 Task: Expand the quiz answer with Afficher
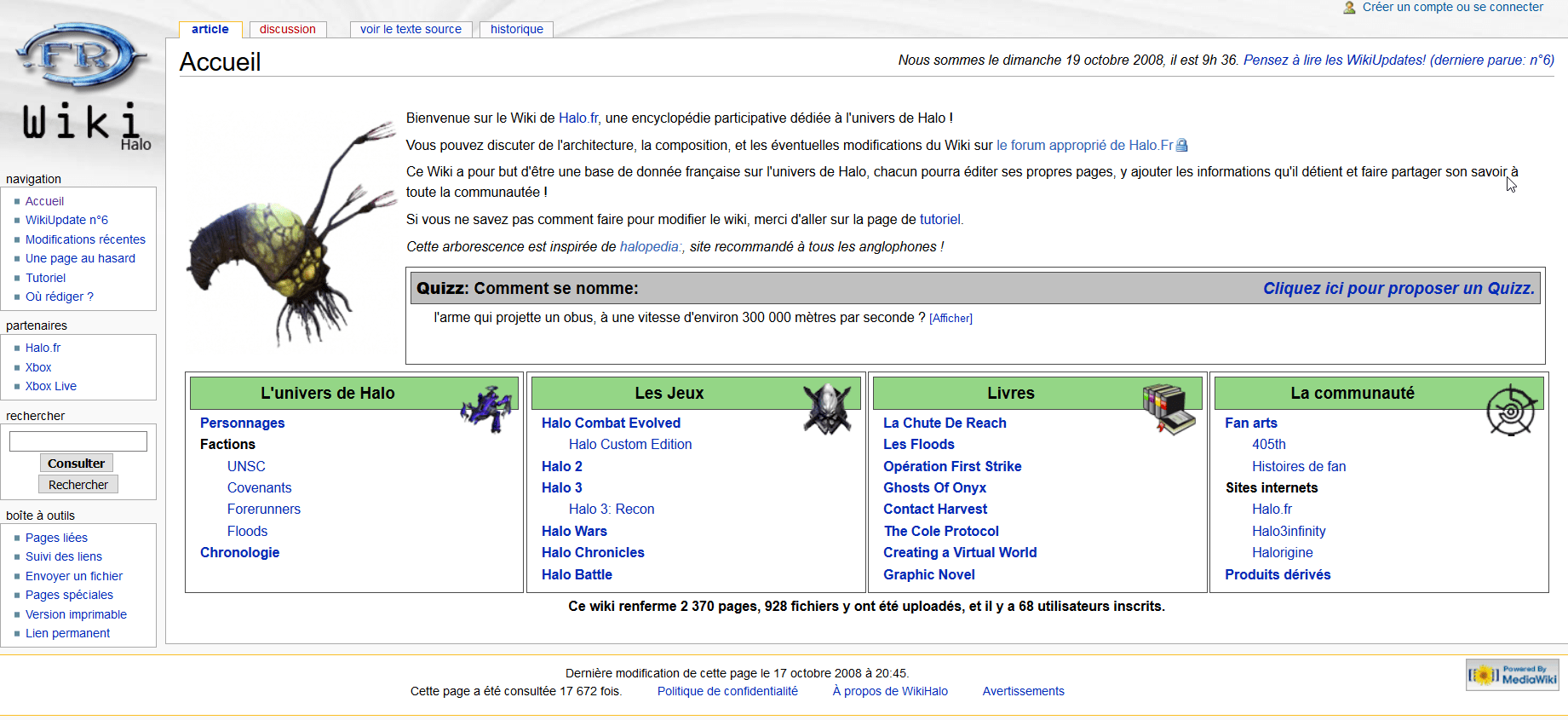tap(951, 319)
